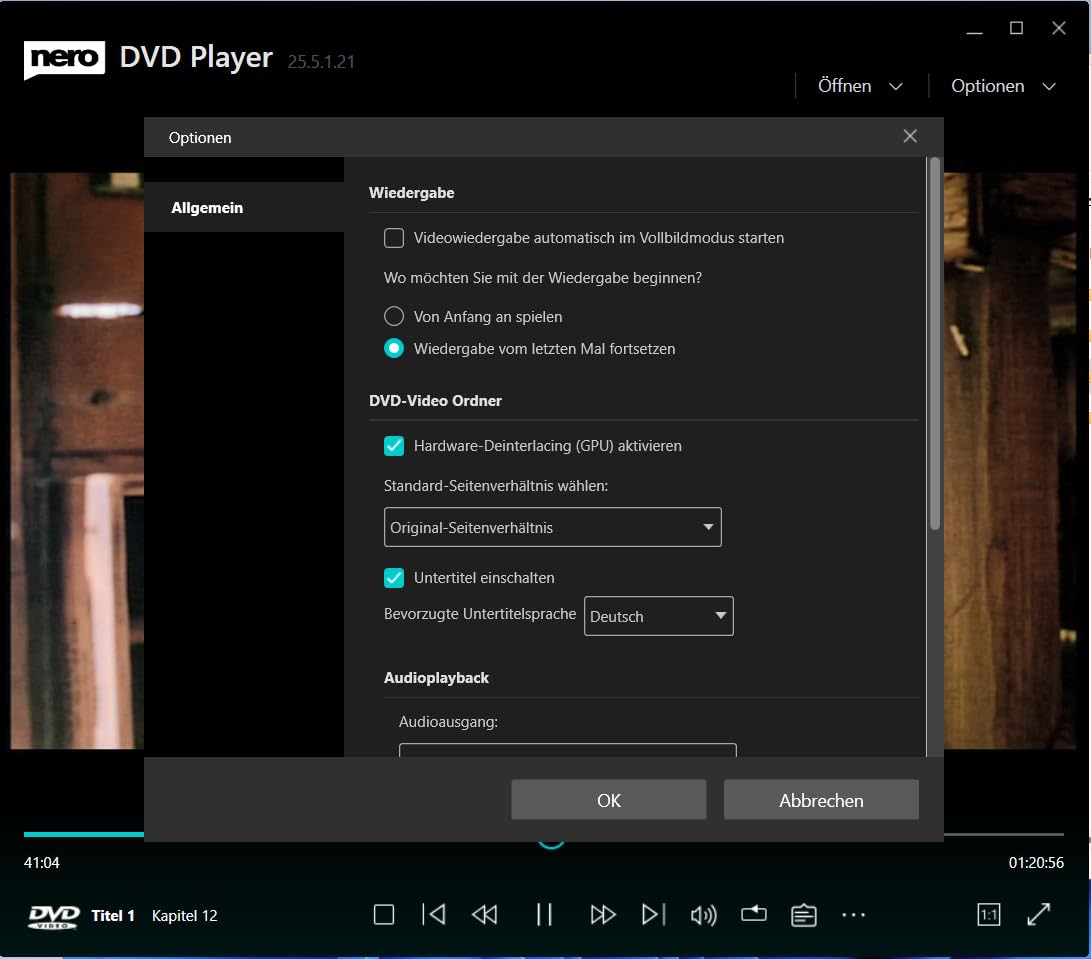
Task: Click the Audioausgang label
Action: [x=448, y=722]
